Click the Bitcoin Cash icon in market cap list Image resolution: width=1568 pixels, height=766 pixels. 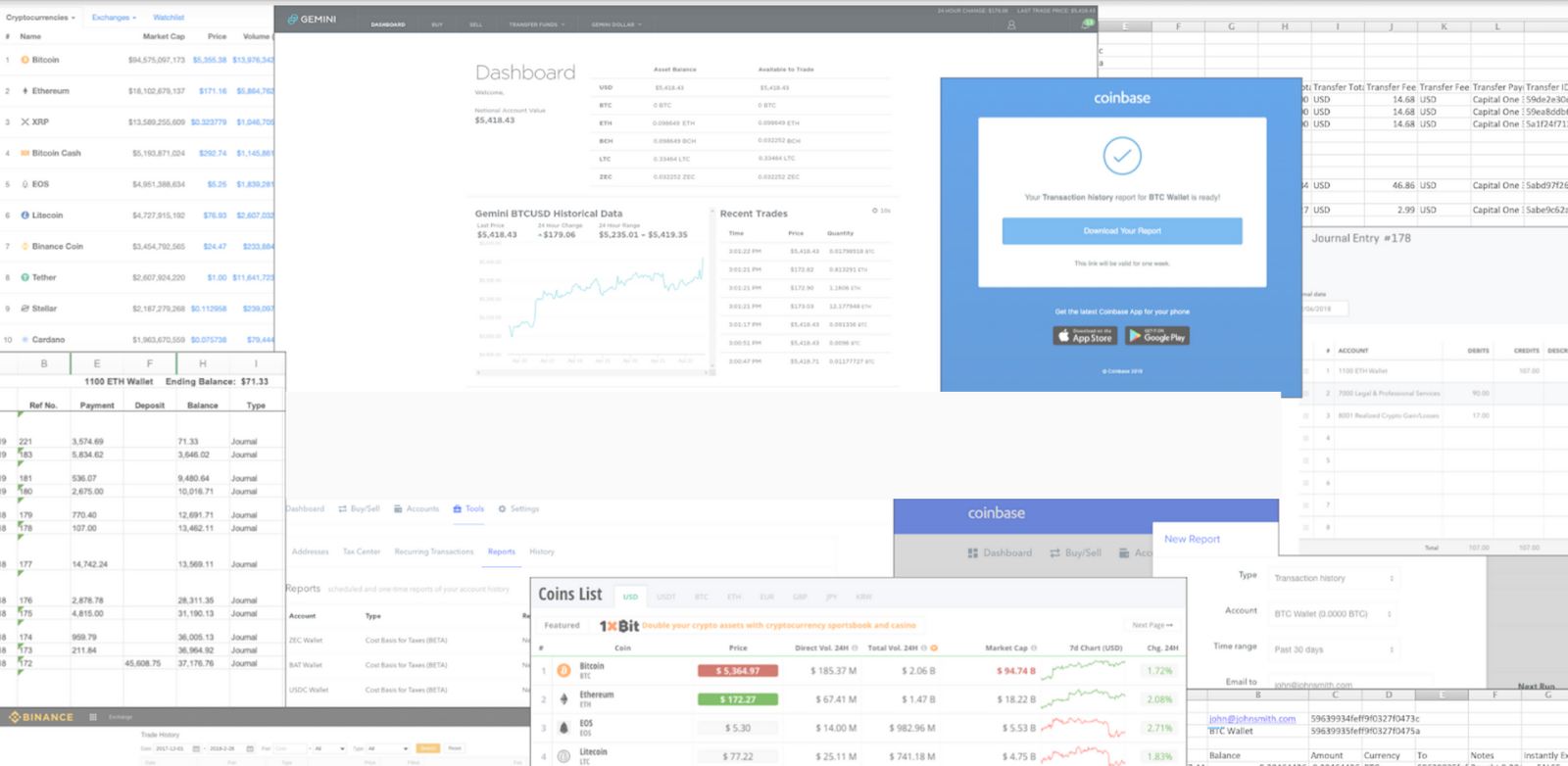24,153
